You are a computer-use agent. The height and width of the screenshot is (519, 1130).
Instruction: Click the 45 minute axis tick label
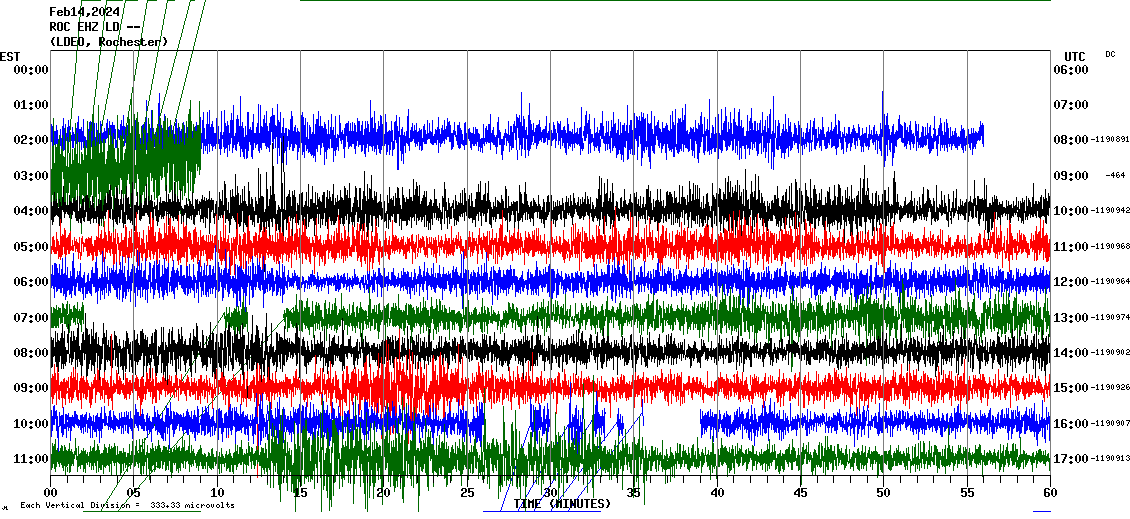[x=800, y=493]
